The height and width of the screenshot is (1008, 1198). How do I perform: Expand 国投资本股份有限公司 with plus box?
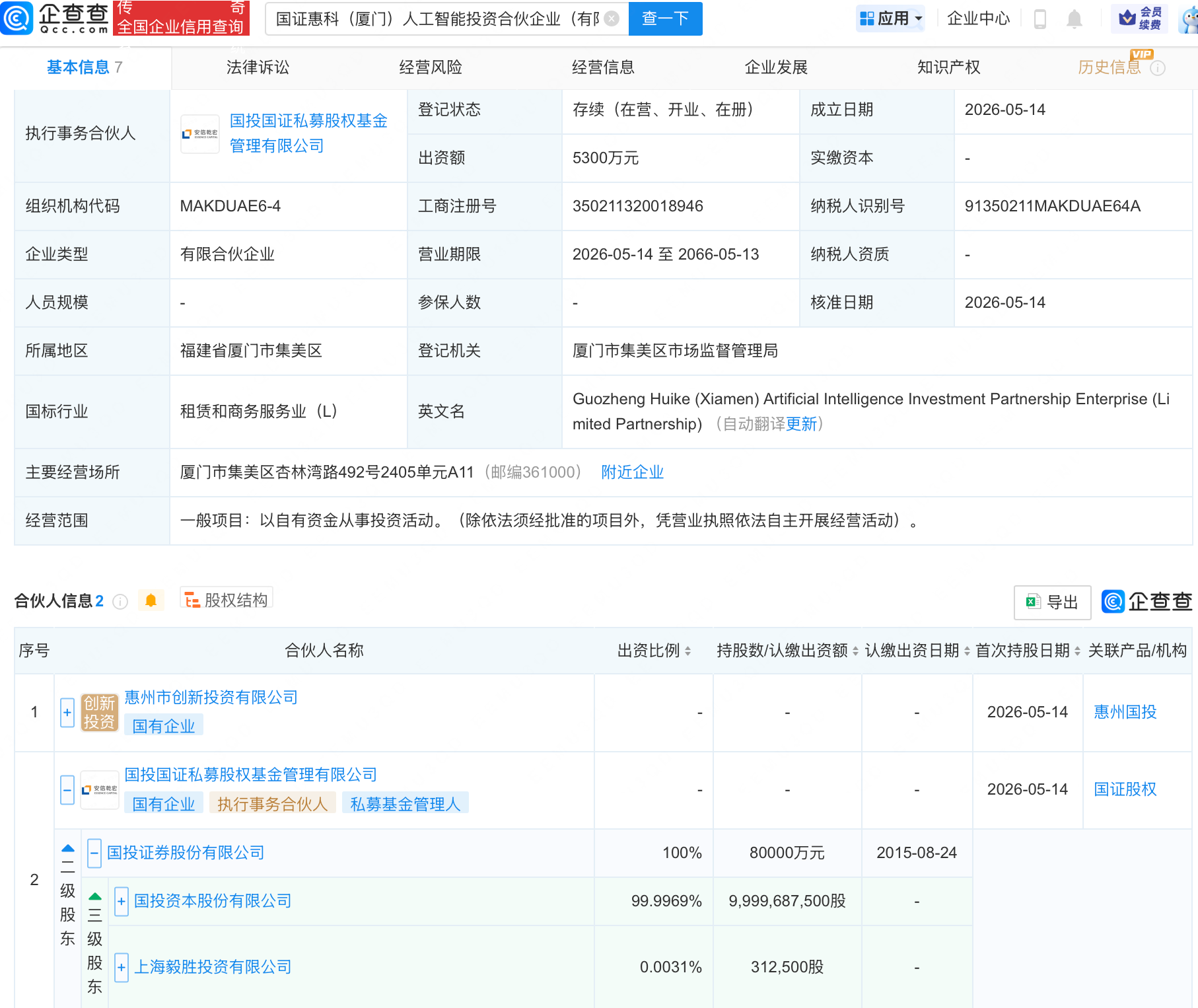(x=122, y=902)
